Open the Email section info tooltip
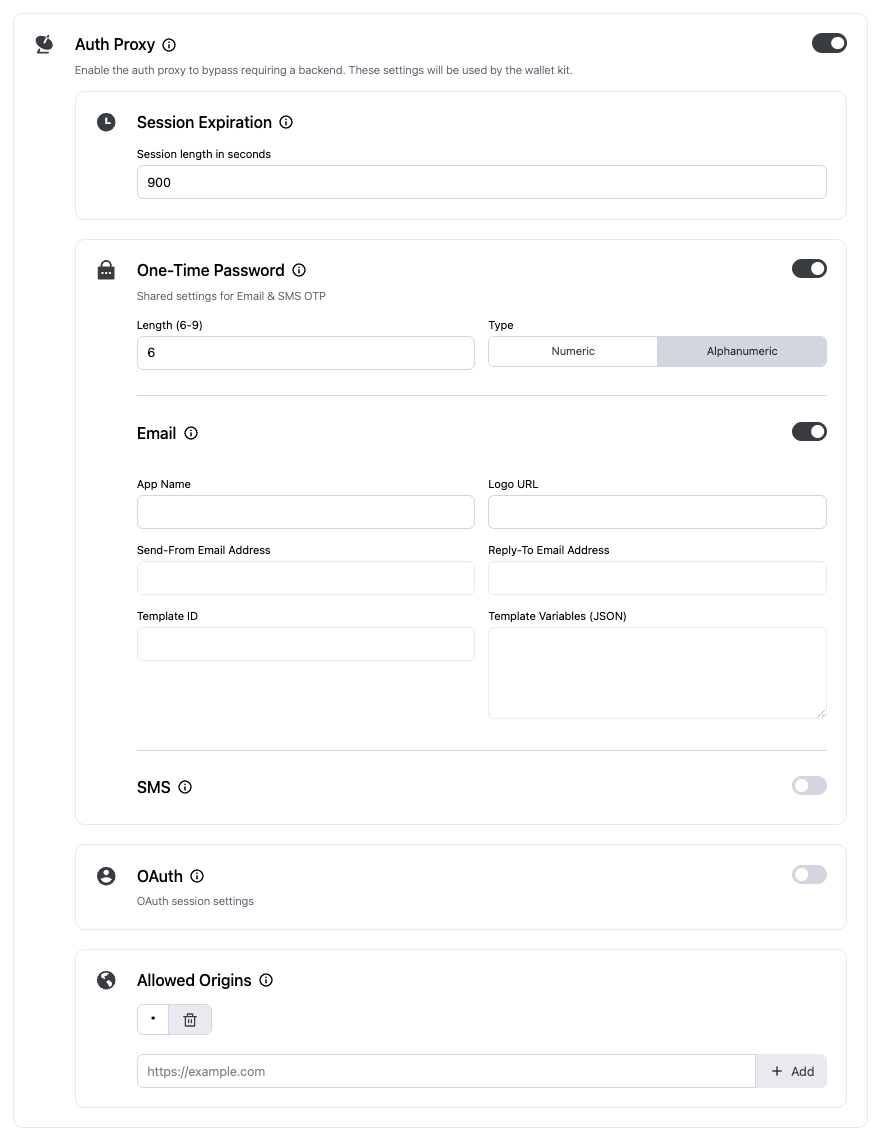Image resolution: width=882 pixels, height=1137 pixels. [190, 433]
